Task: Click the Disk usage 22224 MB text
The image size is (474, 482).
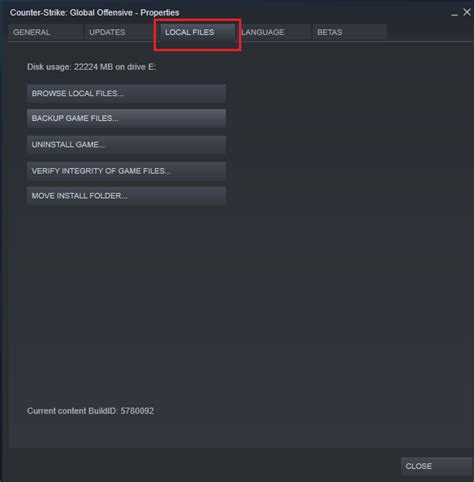Action: [x=92, y=67]
